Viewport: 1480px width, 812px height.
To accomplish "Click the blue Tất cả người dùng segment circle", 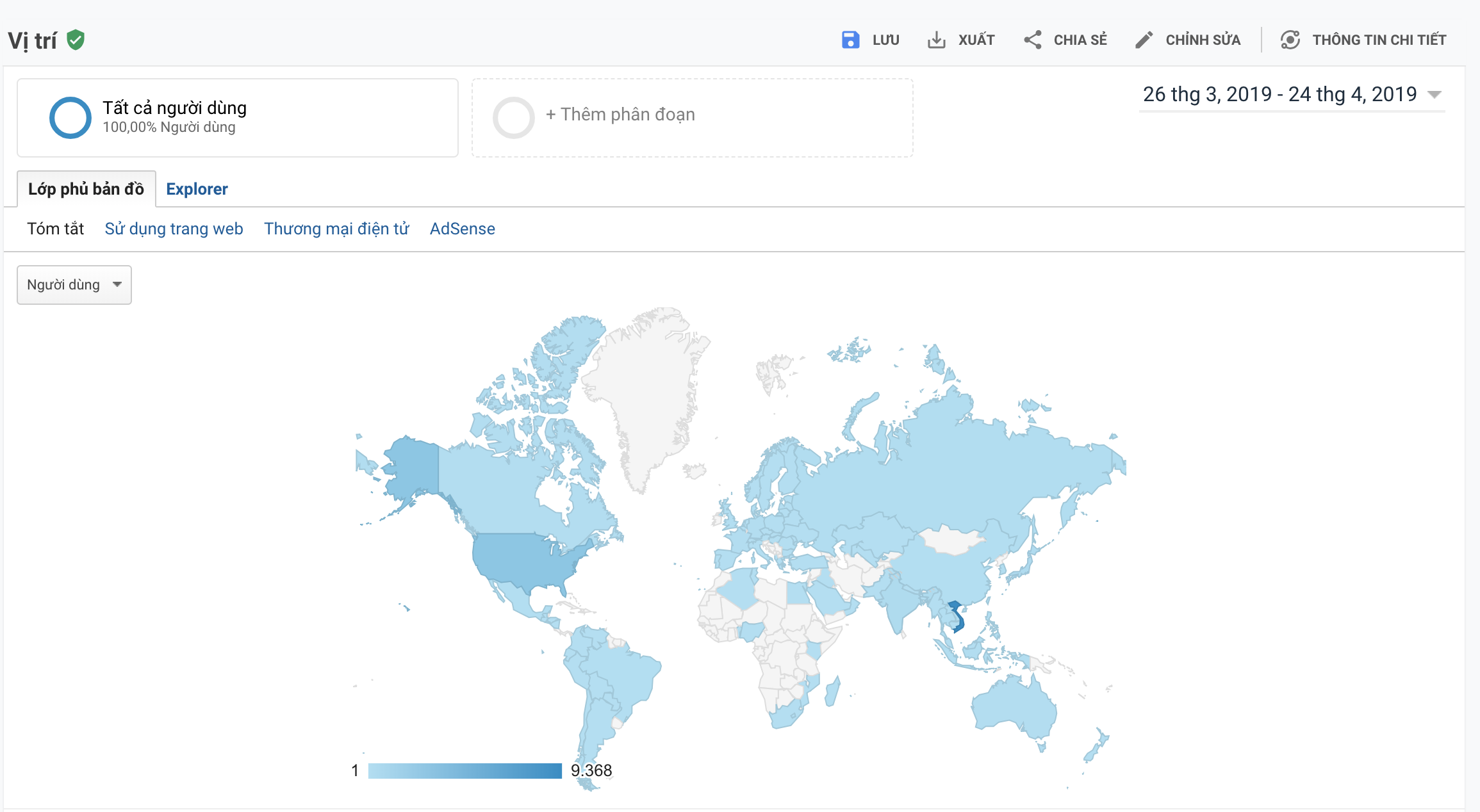I will click(70, 117).
